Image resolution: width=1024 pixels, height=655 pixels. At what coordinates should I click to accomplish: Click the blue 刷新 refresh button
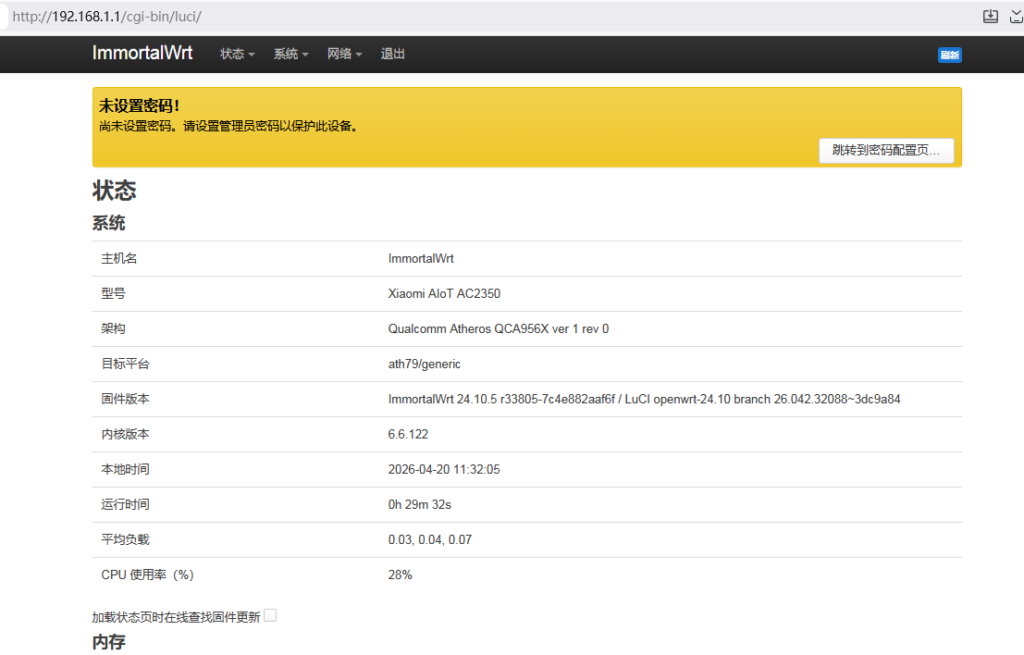[949, 55]
